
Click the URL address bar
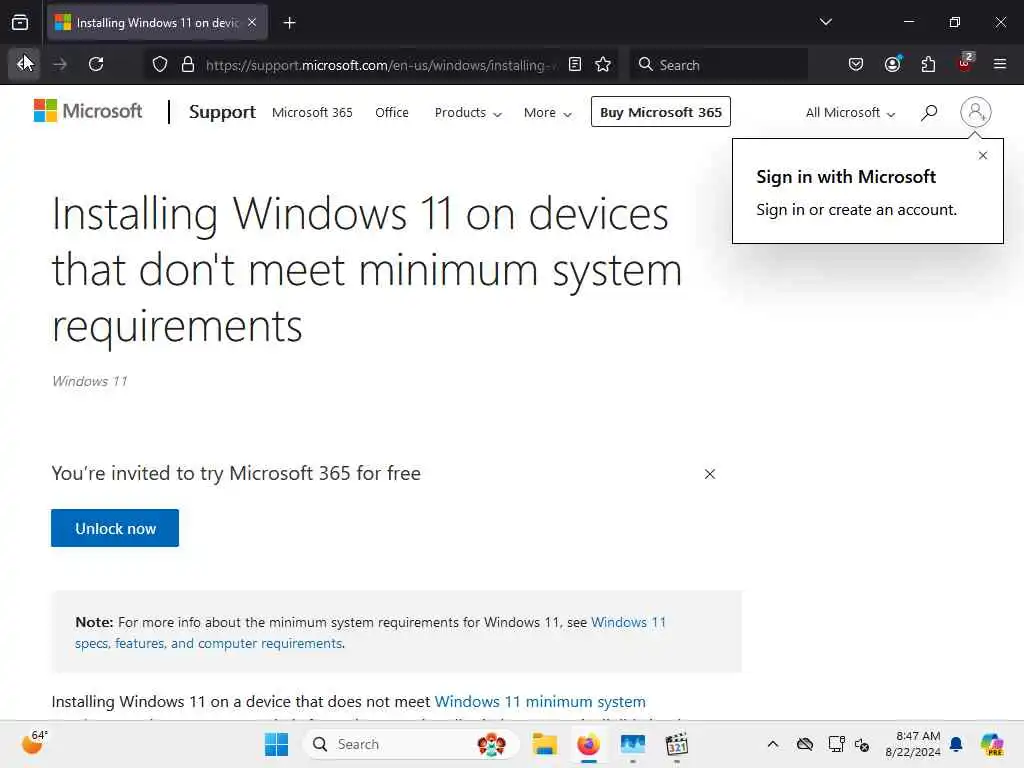click(x=381, y=65)
